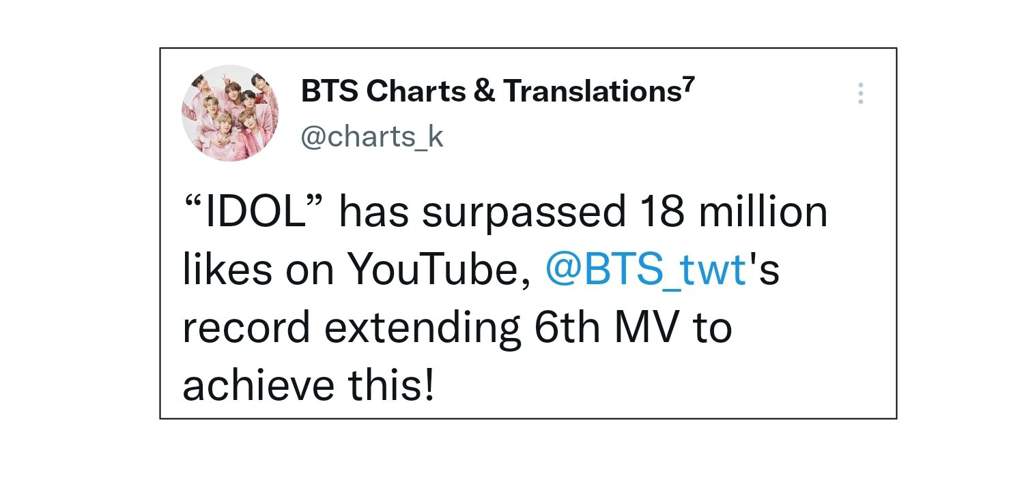Viewport: 1024px width, 477px height.
Task: Click the word "to" after "6th MV"
Action: [x=711, y=329]
